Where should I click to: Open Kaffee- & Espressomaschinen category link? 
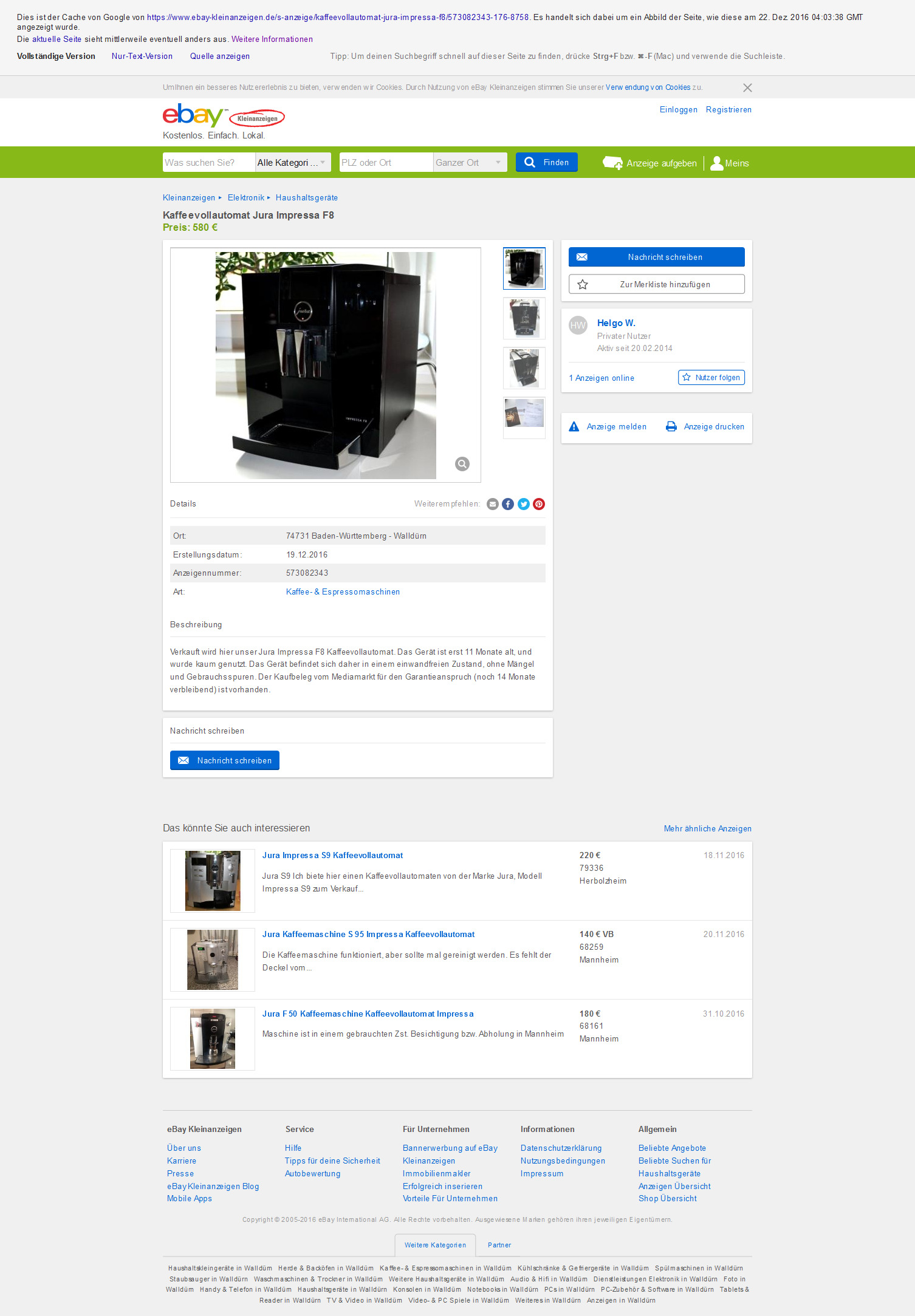(x=343, y=592)
